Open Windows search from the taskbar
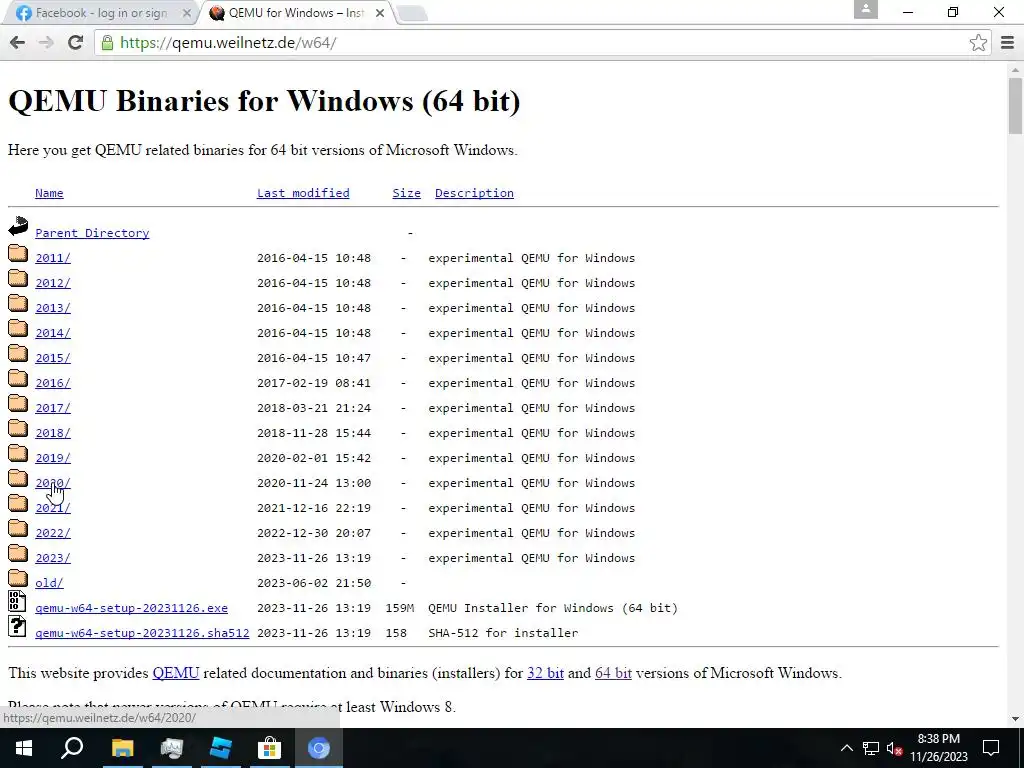 [x=72, y=748]
